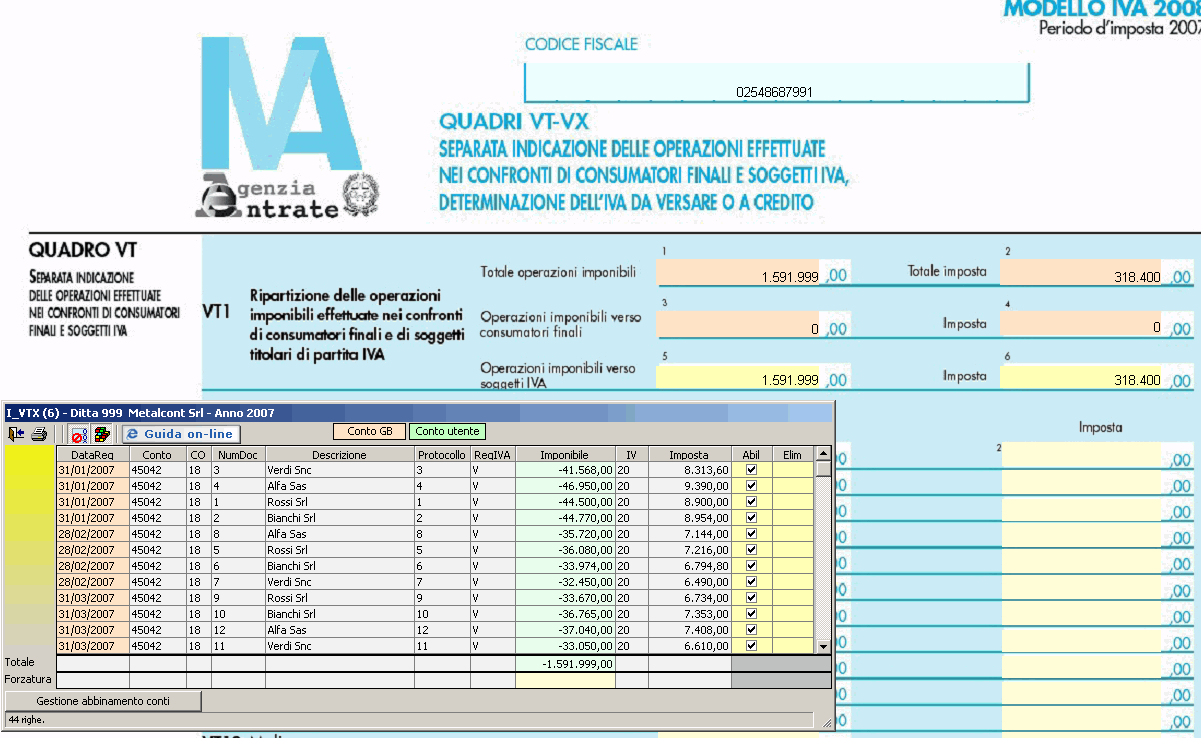1201x738 pixels.
Task: Click Imposta cell 8.900,00
Action: (690, 501)
